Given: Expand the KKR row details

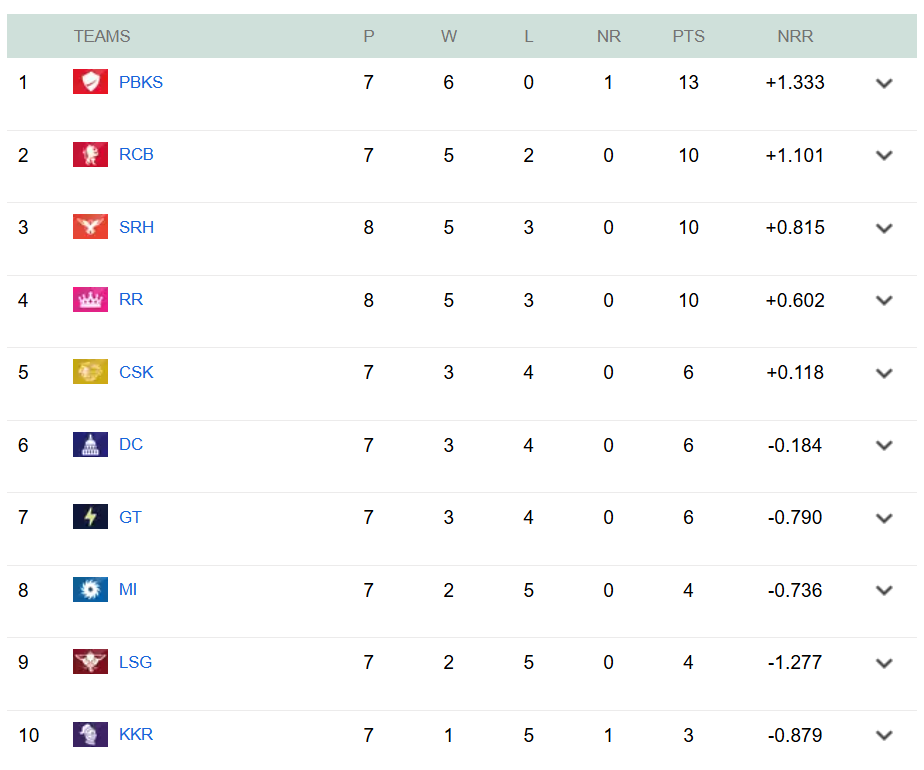Looking at the screenshot, I should [x=884, y=735].
